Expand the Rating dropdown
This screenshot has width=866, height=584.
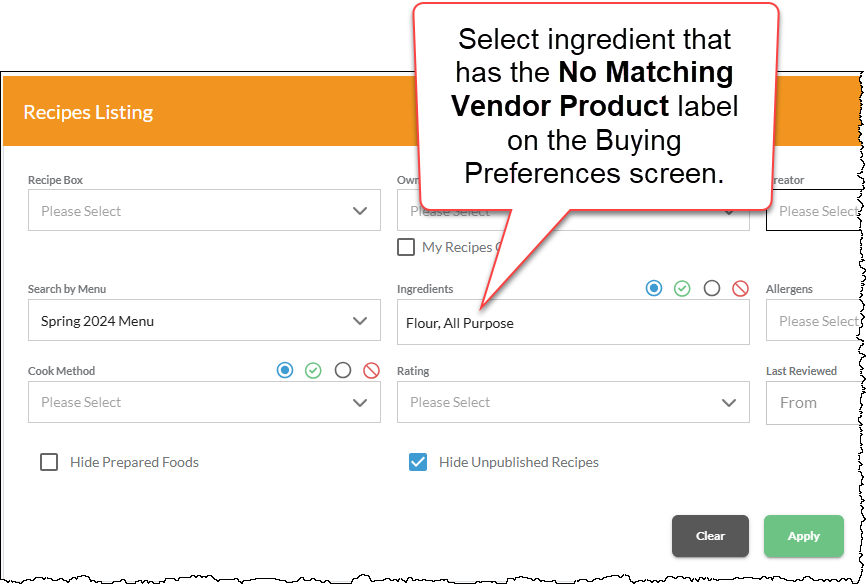(573, 402)
